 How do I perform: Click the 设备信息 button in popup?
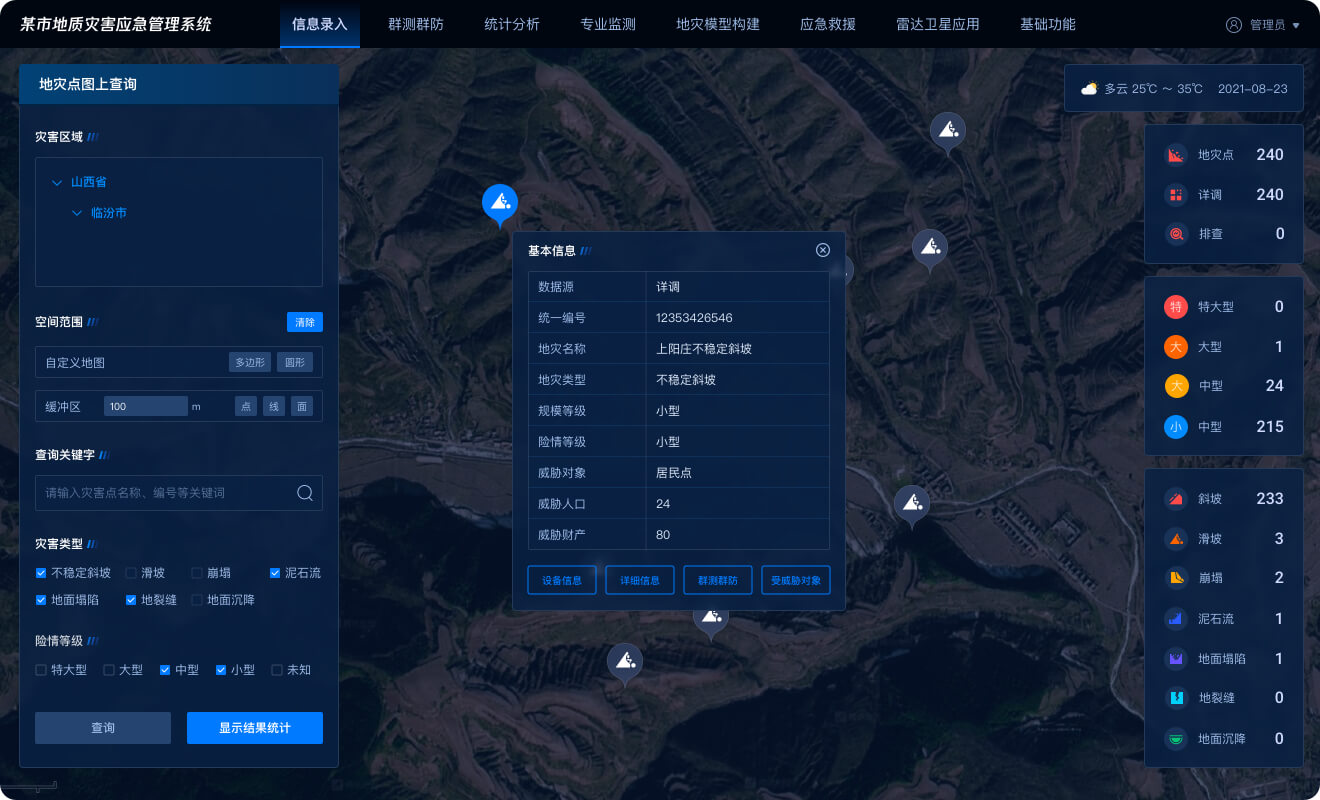tap(562, 580)
